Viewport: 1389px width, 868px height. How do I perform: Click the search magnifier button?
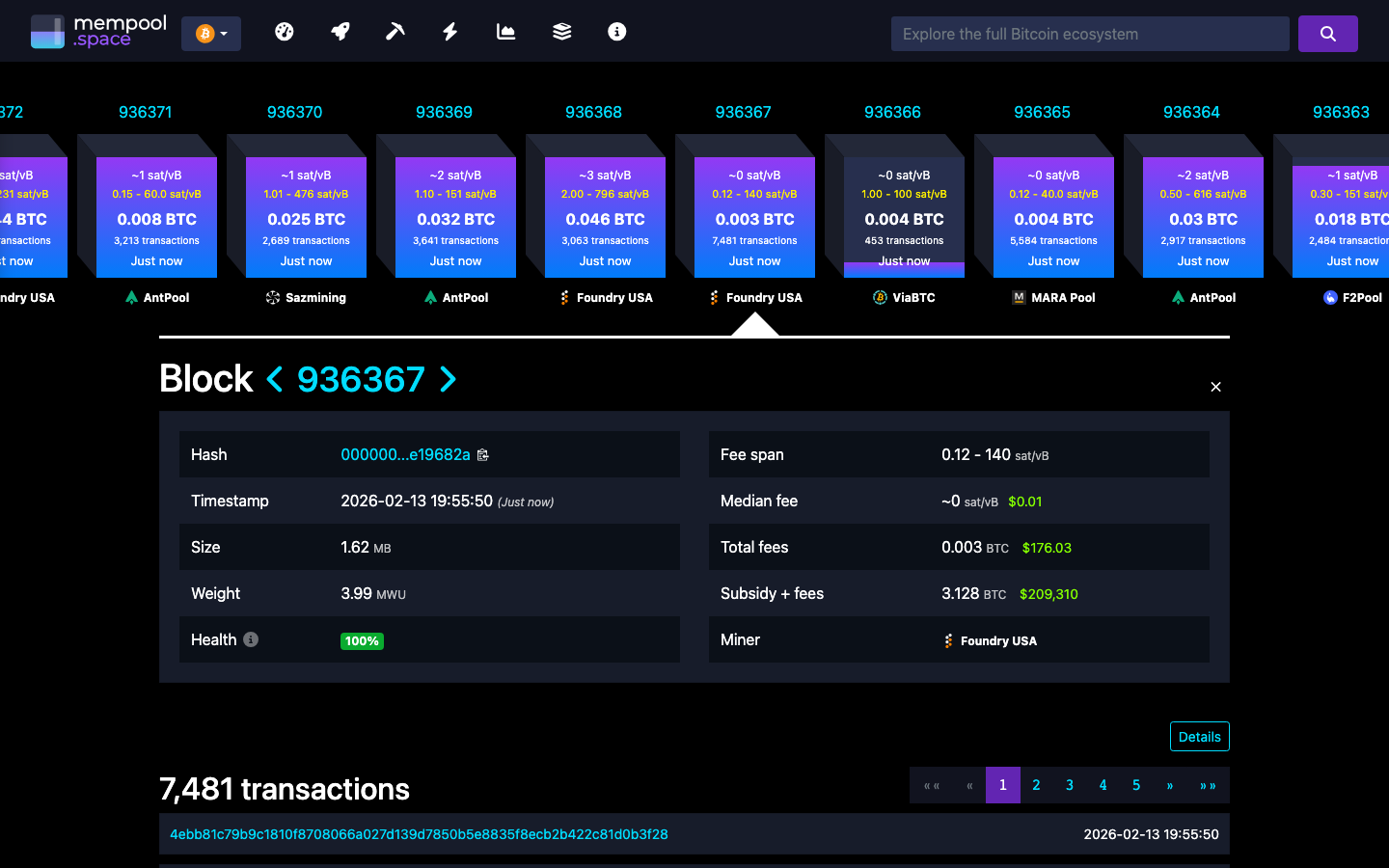1328,33
